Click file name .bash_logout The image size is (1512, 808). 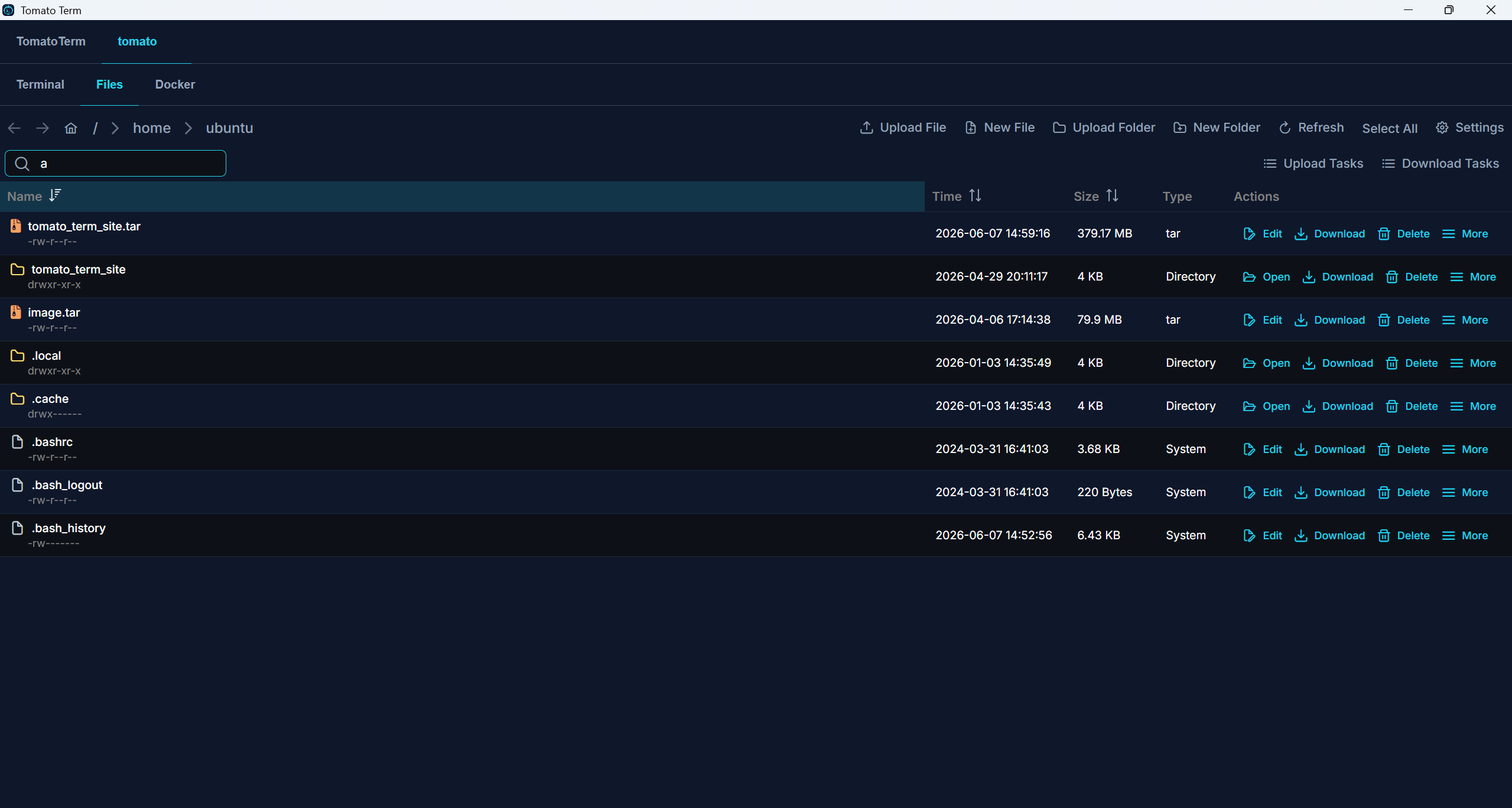click(x=67, y=485)
